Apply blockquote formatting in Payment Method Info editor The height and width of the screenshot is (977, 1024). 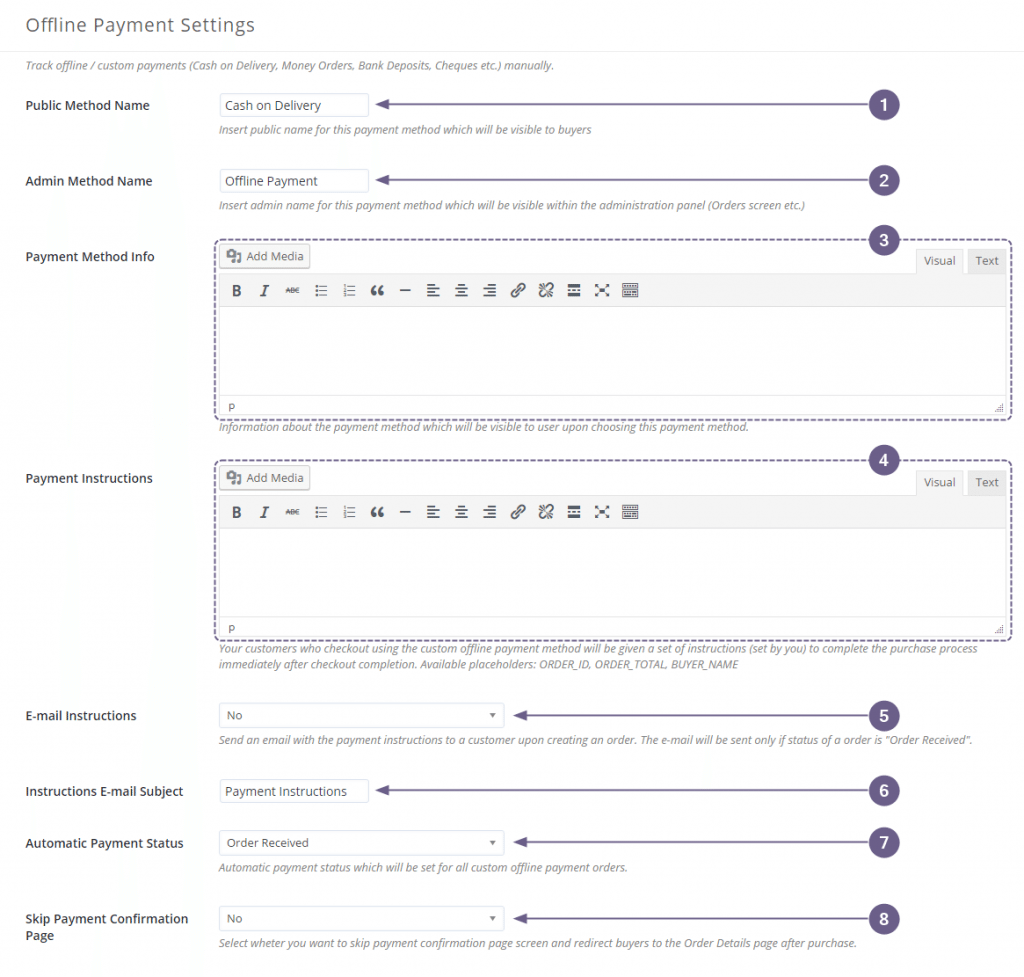(x=376, y=290)
